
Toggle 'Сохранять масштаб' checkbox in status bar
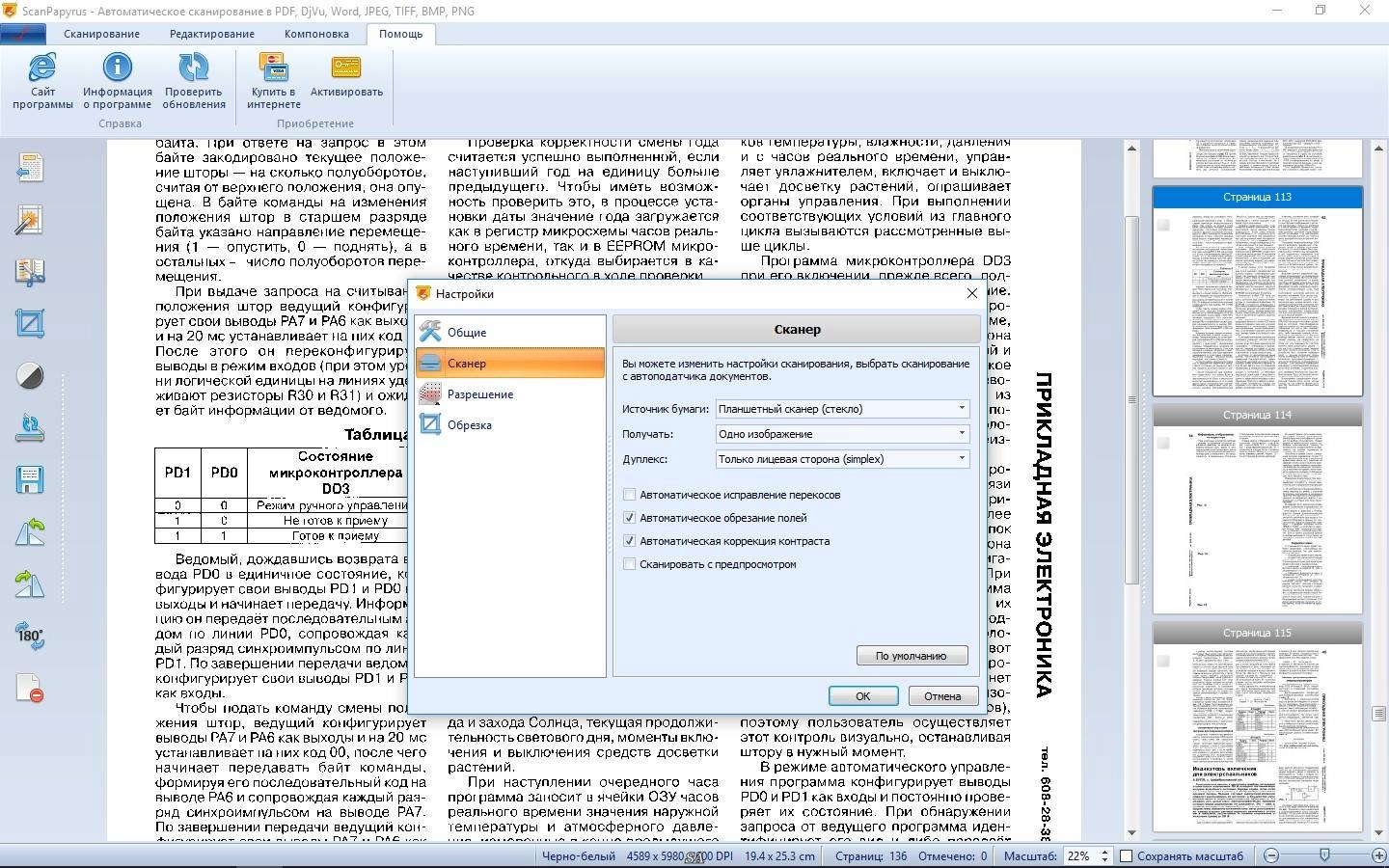click(x=1125, y=855)
